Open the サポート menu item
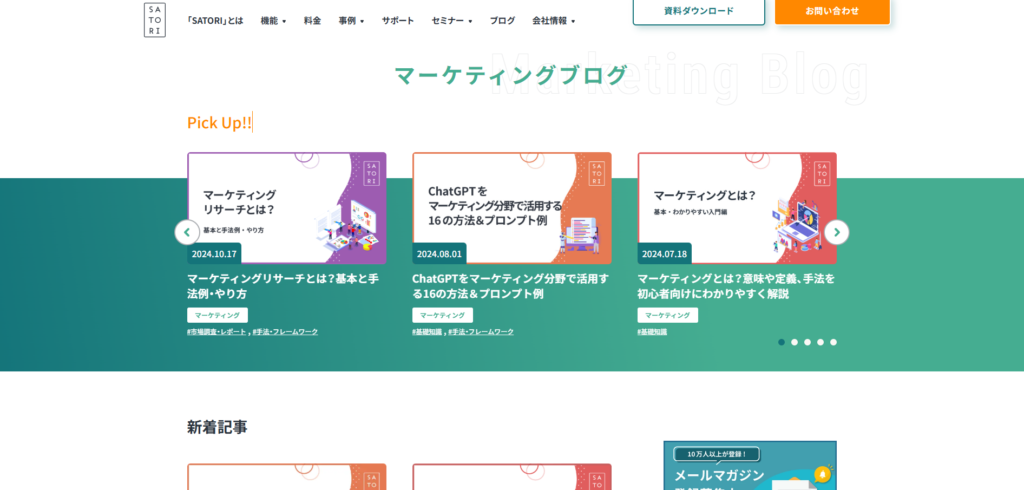1024x490 pixels. pos(397,21)
